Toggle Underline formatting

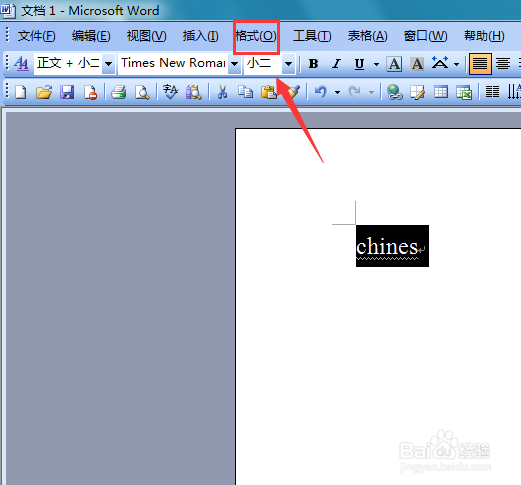[359, 64]
